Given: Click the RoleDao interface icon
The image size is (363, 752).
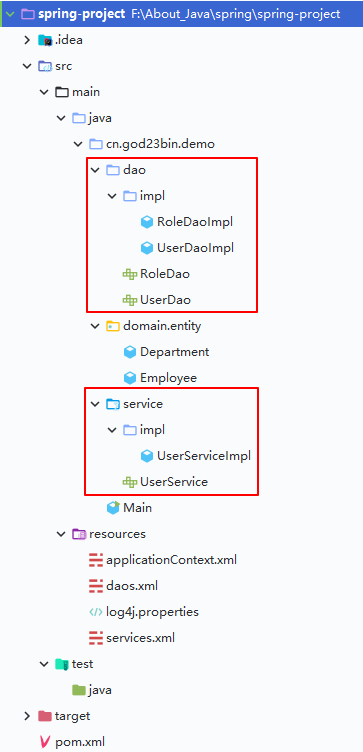Looking at the screenshot, I should tap(129, 274).
